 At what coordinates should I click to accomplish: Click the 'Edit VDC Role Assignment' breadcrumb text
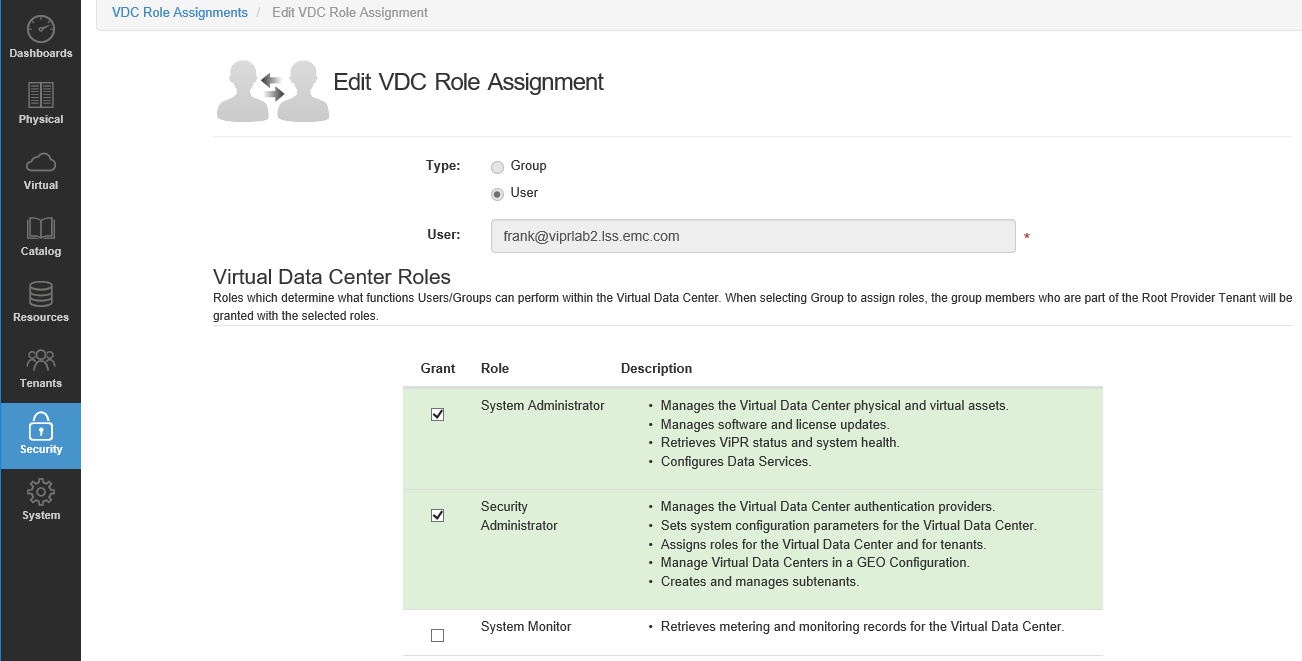[x=350, y=13]
